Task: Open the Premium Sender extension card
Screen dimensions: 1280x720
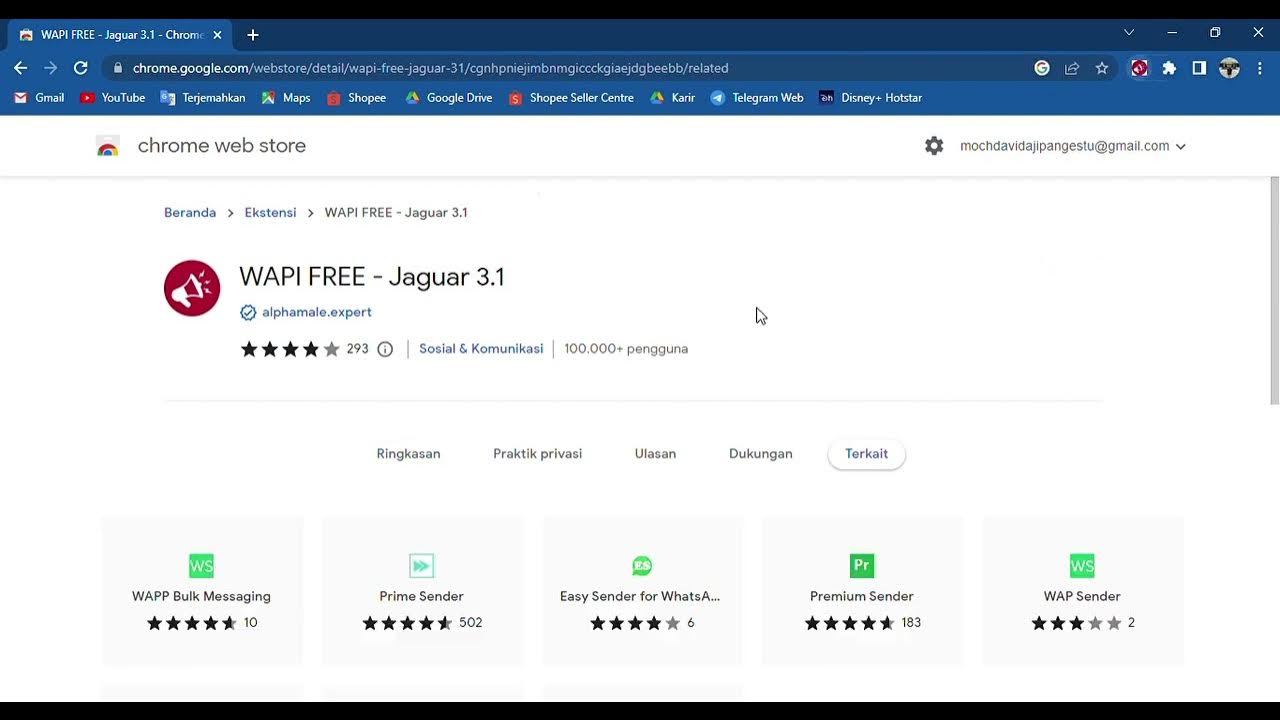Action: 862,591
